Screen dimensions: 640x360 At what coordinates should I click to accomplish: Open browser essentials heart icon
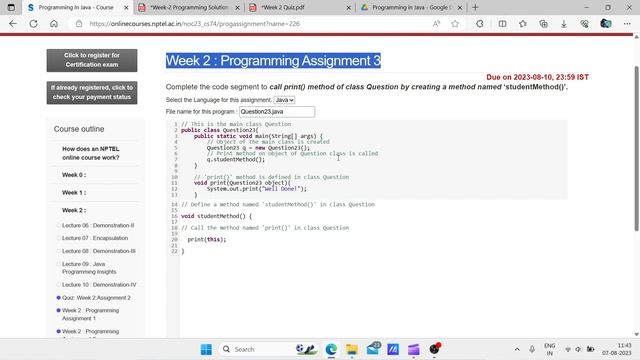click(584, 24)
